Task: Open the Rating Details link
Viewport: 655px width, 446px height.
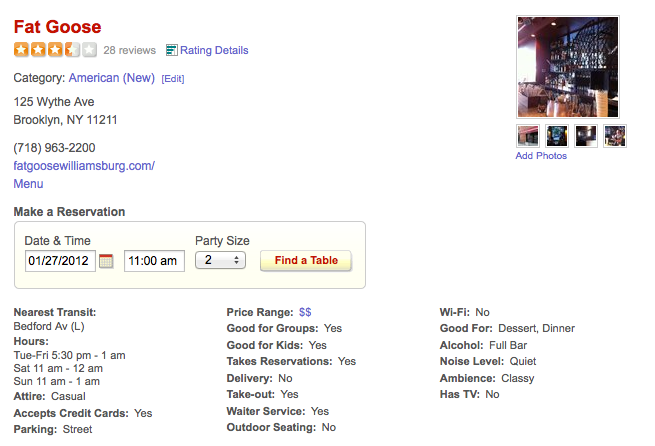Action: point(214,50)
